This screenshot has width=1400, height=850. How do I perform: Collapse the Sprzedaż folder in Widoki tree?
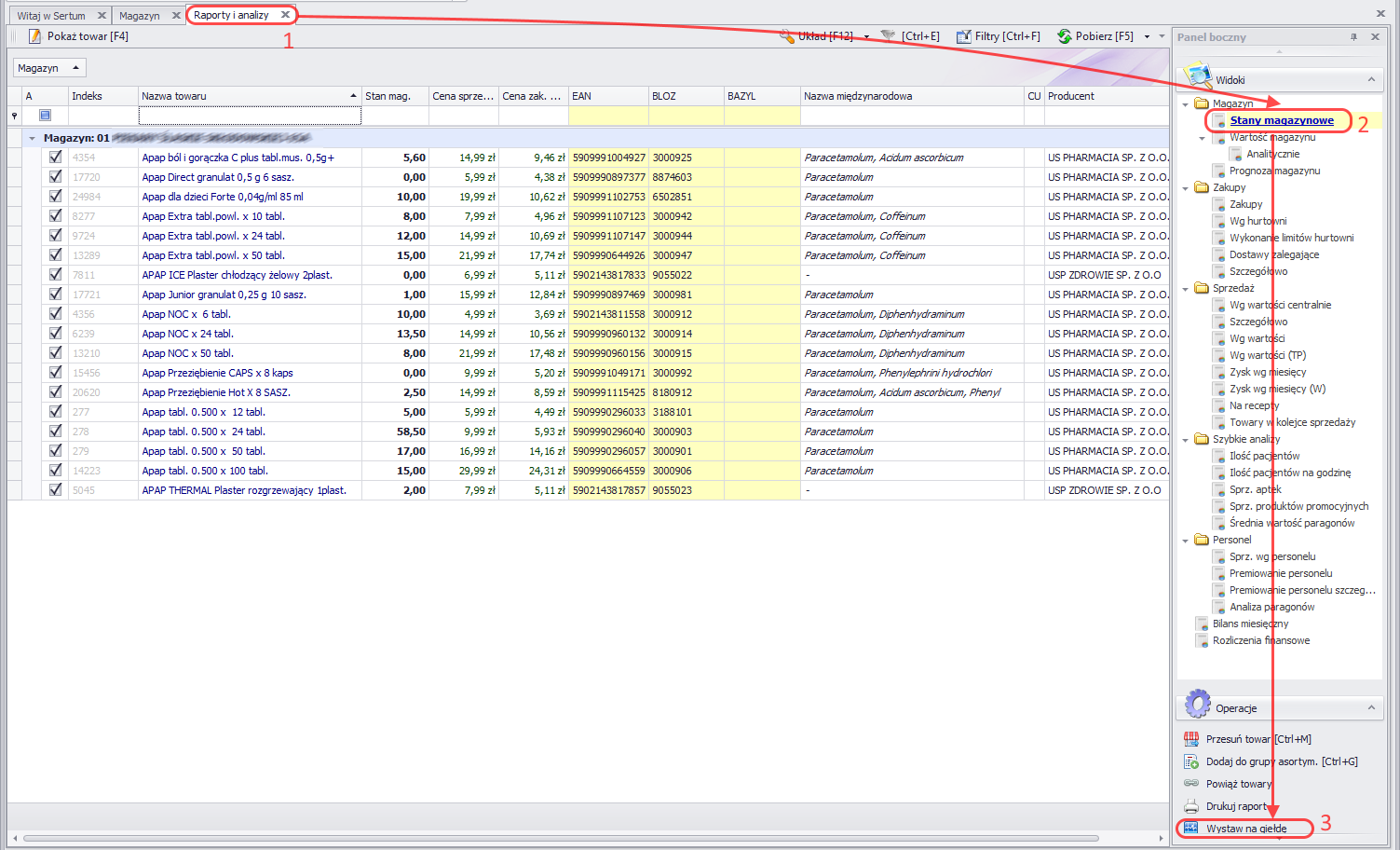coord(1186,289)
